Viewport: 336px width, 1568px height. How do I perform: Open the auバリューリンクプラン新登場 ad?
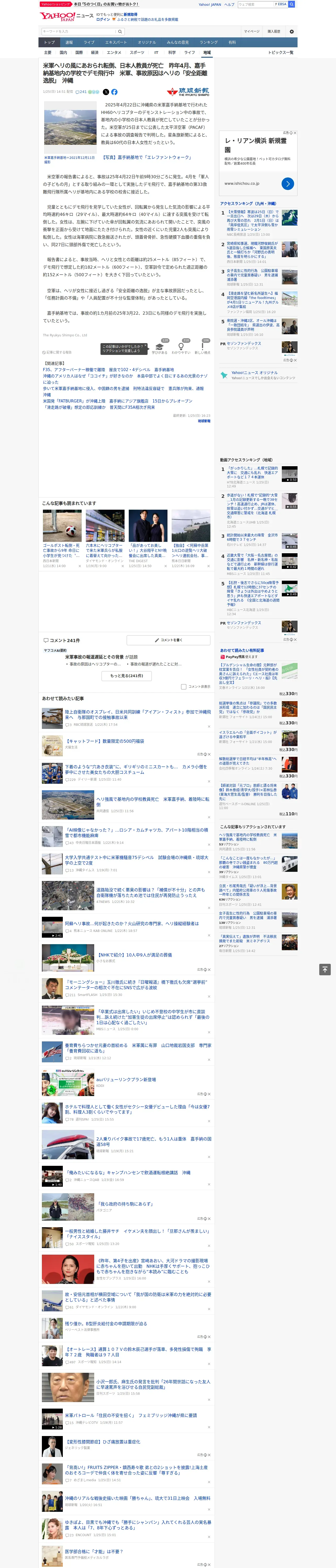tap(126, 1079)
